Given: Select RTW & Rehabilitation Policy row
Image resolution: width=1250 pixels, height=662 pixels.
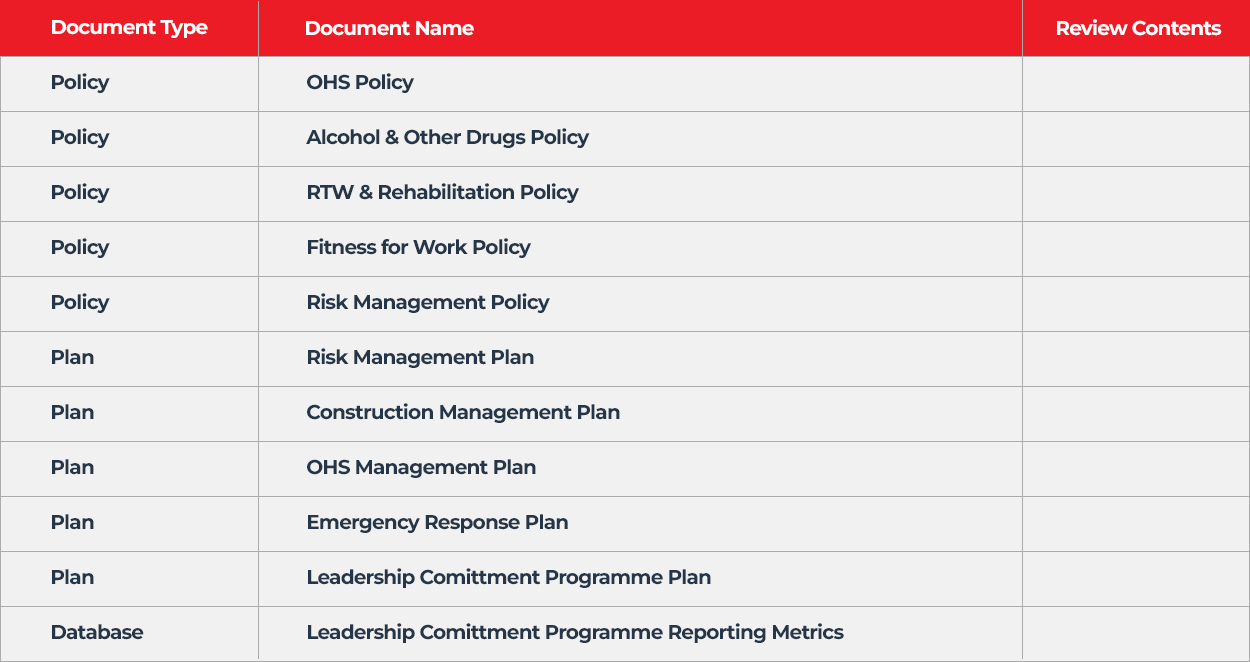Looking at the screenshot, I should click(442, 193).
